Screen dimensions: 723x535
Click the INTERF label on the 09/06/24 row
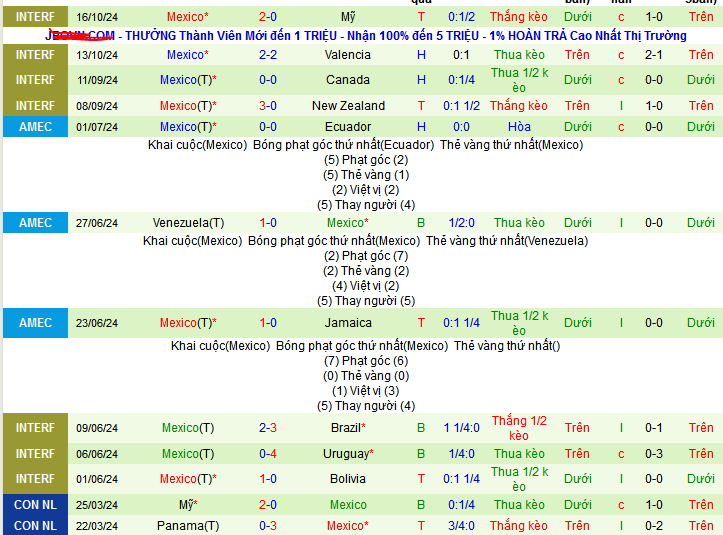[x=35, y=428]
